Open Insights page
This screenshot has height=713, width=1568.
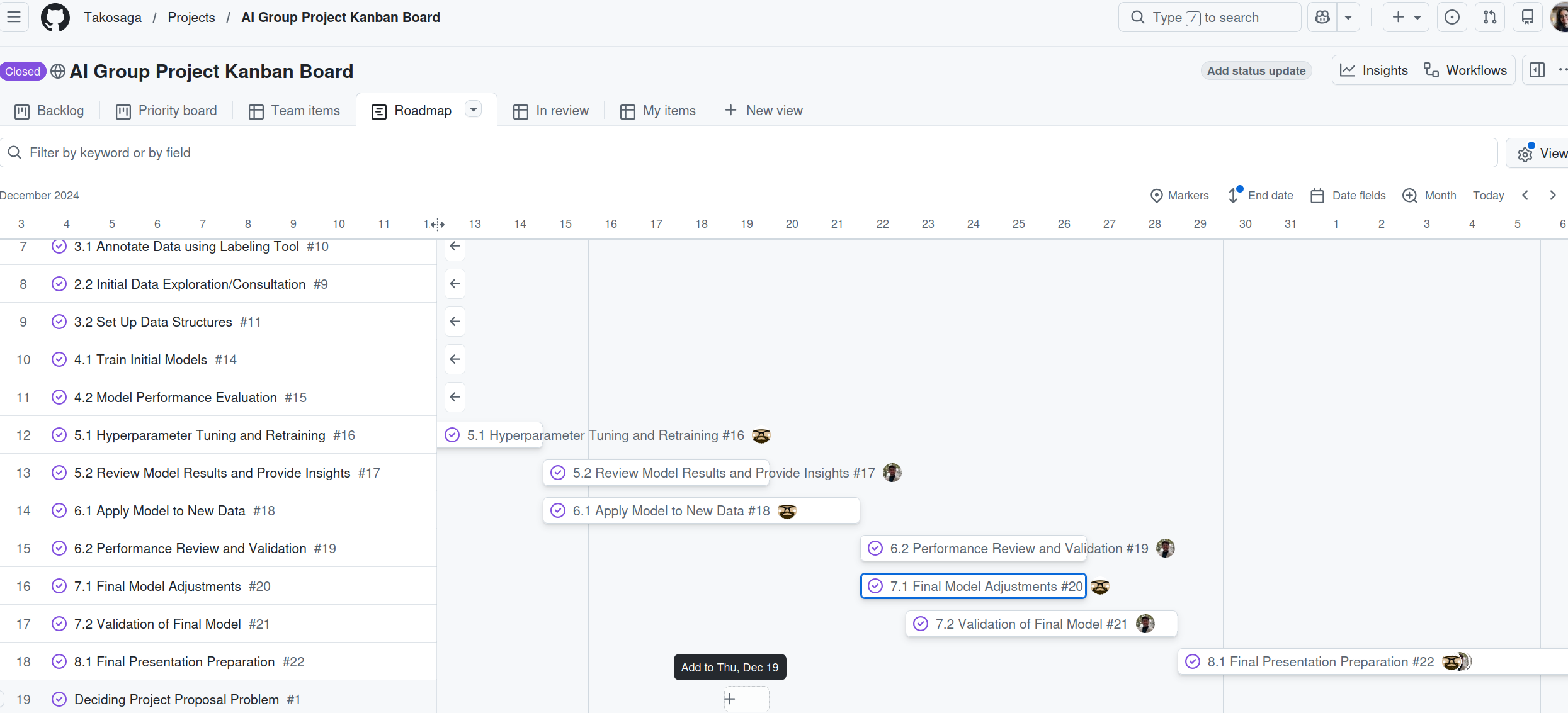(x=1374, y=70)
